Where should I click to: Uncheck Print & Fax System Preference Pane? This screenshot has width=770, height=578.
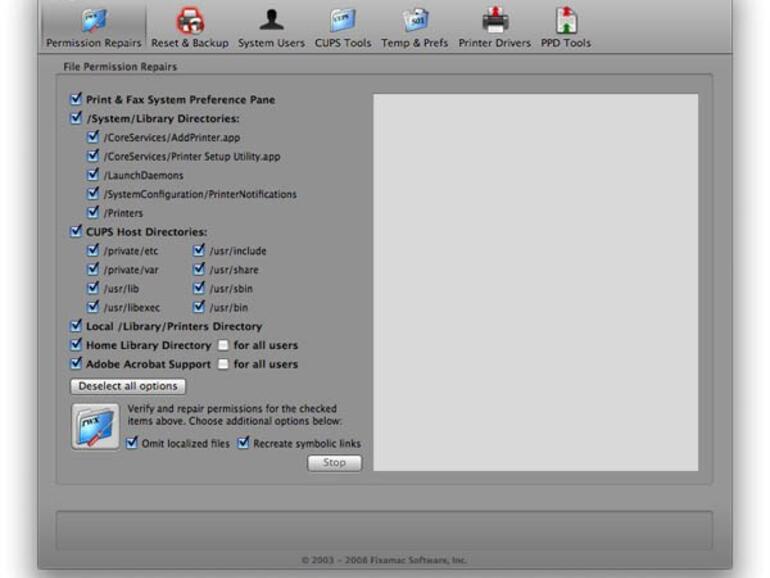pos(77,100)
